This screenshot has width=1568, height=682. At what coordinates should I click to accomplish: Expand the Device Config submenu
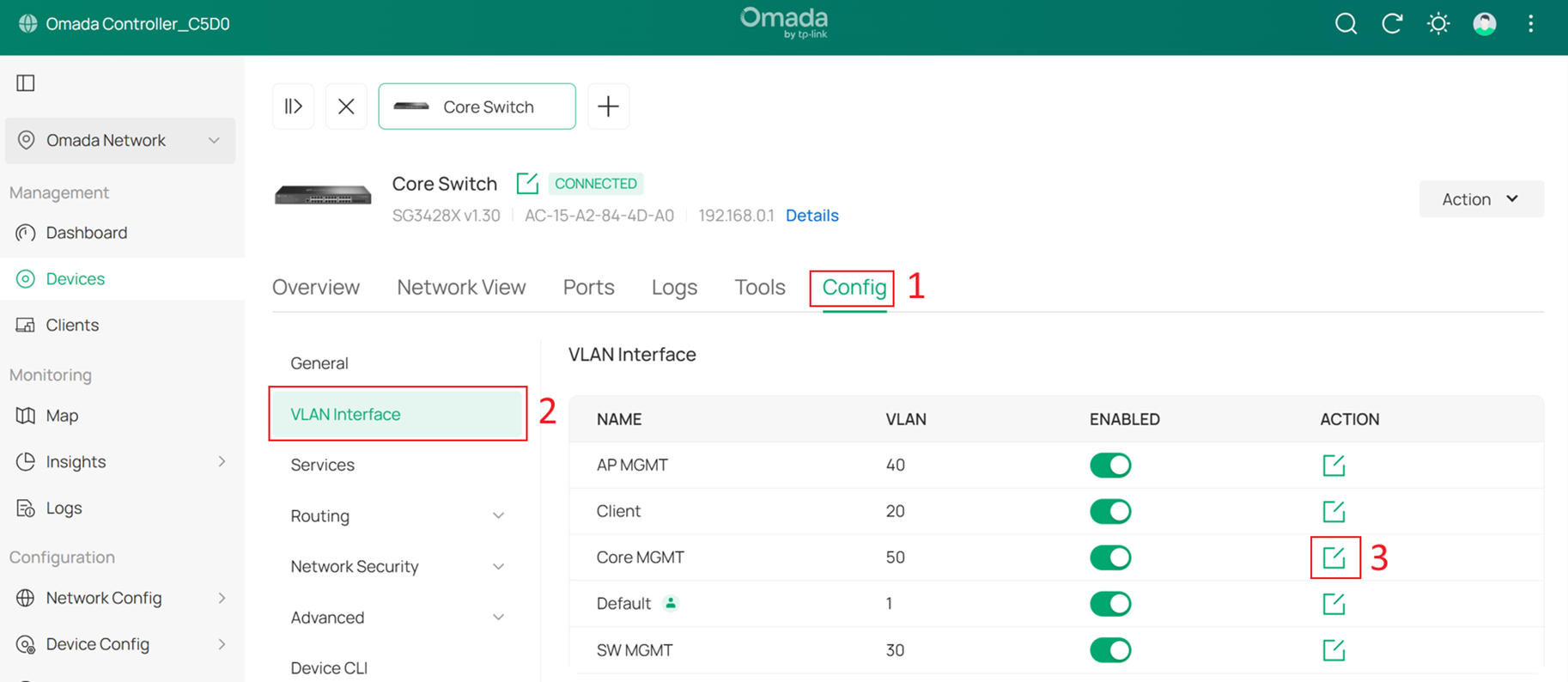tap(222, 644)
